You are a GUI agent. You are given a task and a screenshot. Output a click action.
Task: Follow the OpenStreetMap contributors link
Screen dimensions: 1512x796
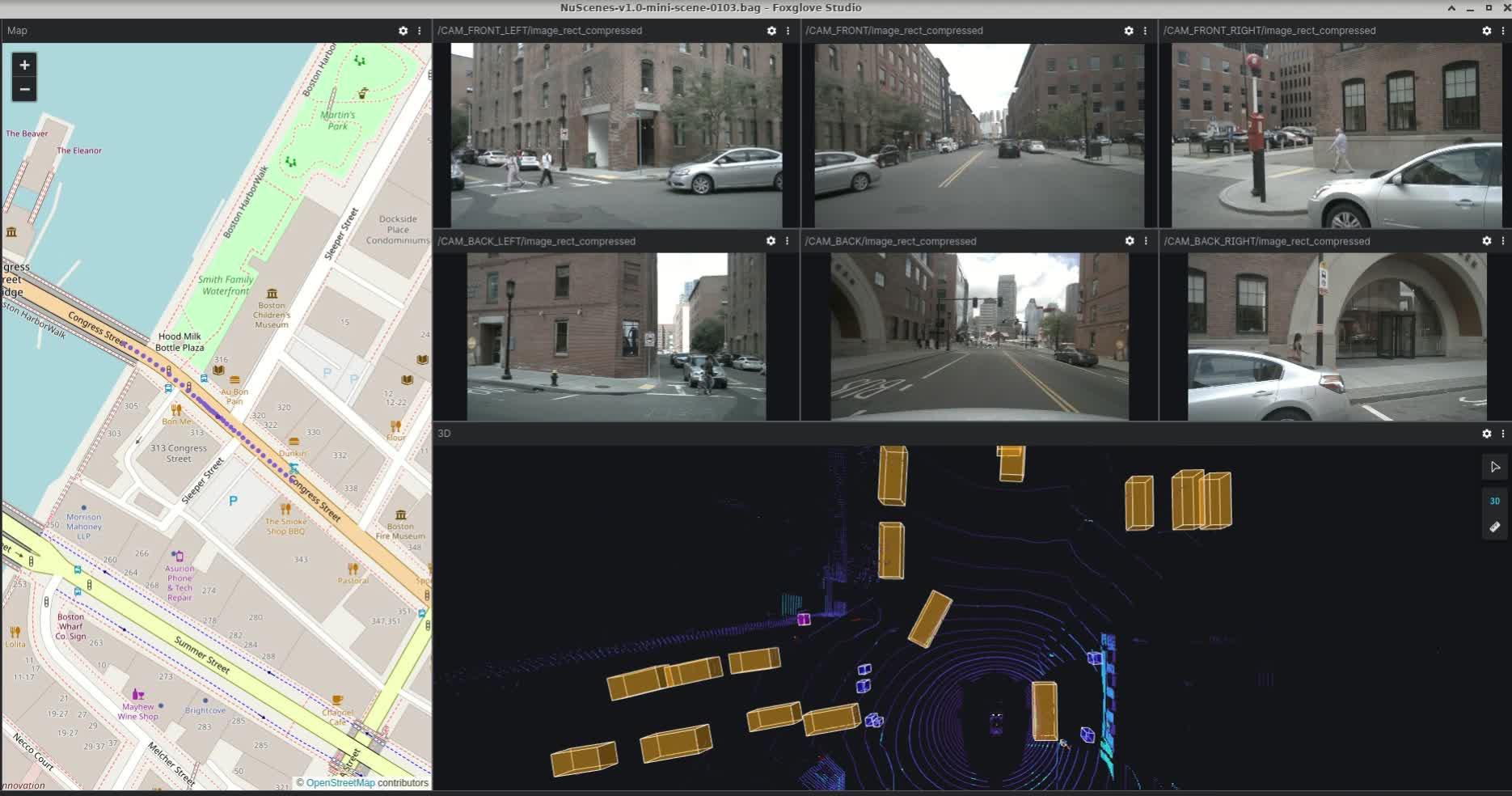pyautogui.click(x=340, y=783)
